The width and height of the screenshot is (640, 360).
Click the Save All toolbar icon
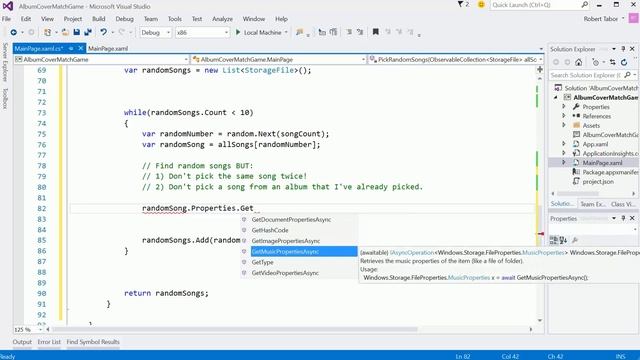pyautogui.click(x=88, y=32)
